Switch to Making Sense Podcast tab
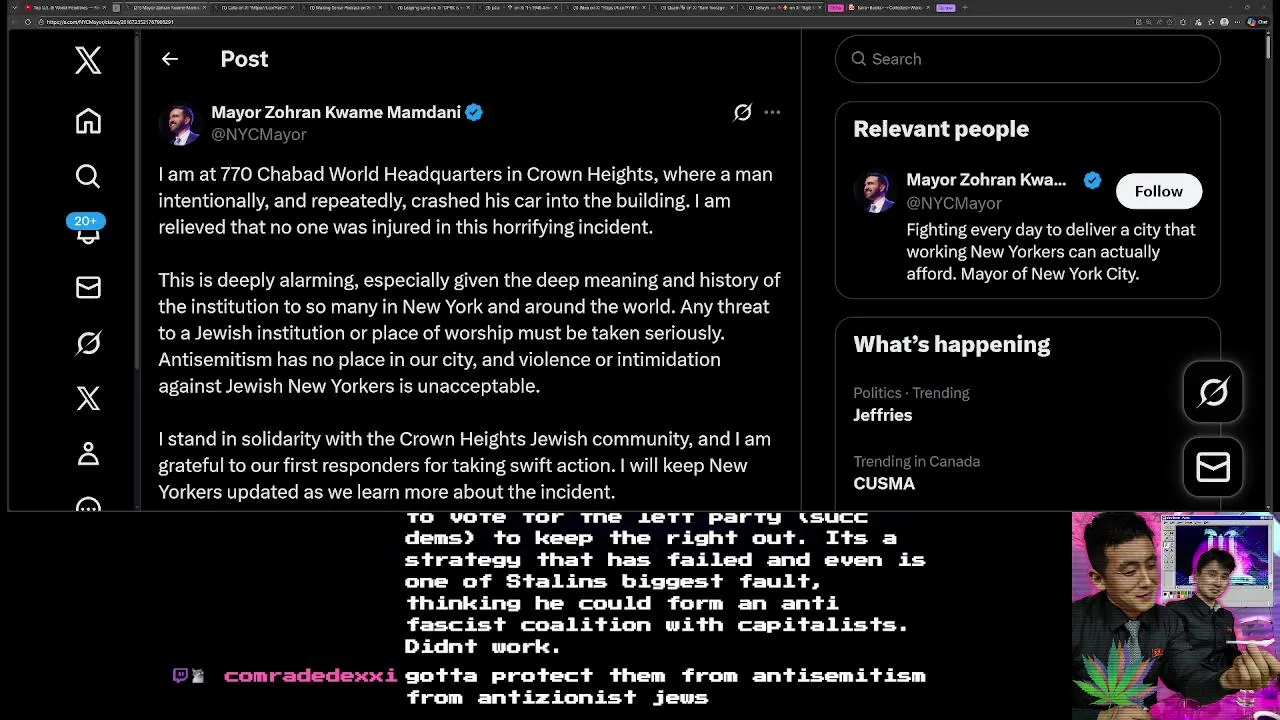This screenshot has height=720, width=1280. pos(340,8)
